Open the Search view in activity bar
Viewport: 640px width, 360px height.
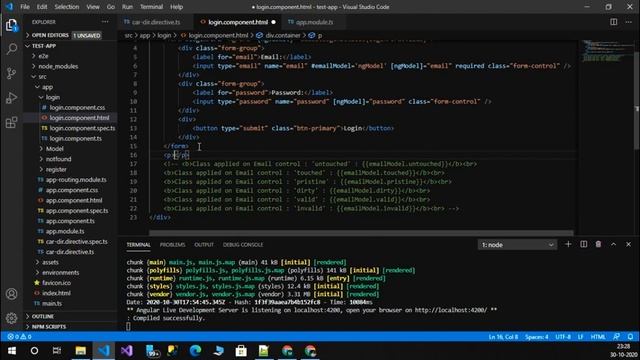pyautogui.click(x=11, y=49)
